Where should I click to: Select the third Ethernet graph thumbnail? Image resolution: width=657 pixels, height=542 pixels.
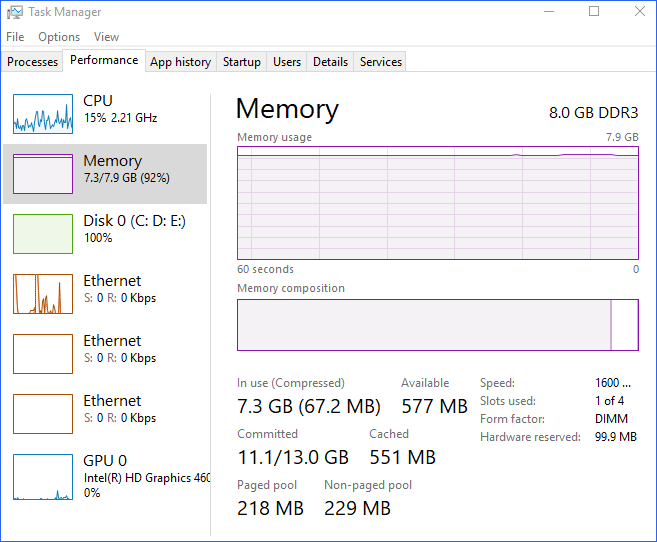point(43,414)
